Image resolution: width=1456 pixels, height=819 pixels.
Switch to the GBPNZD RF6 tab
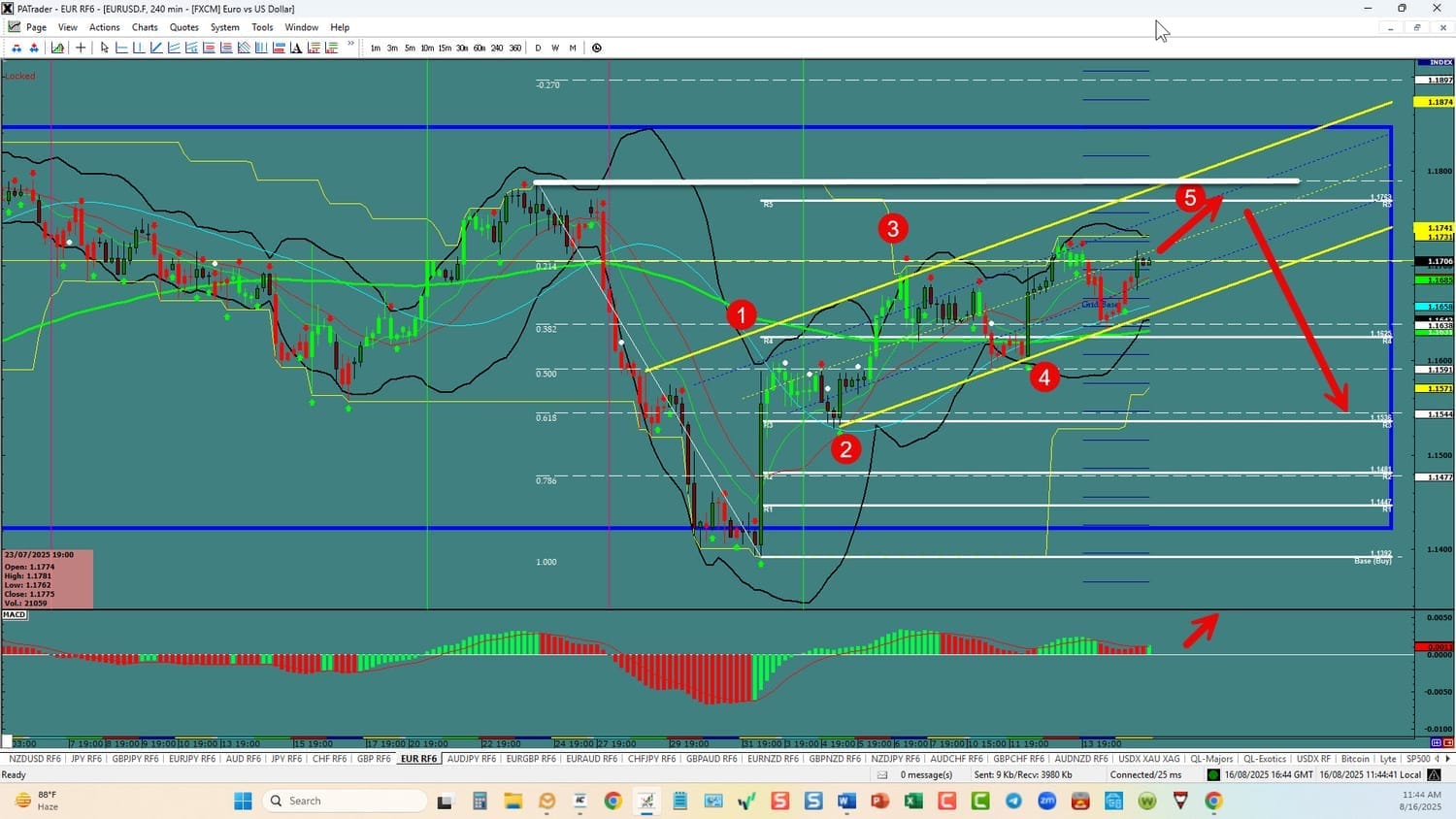tap(835, 759)
